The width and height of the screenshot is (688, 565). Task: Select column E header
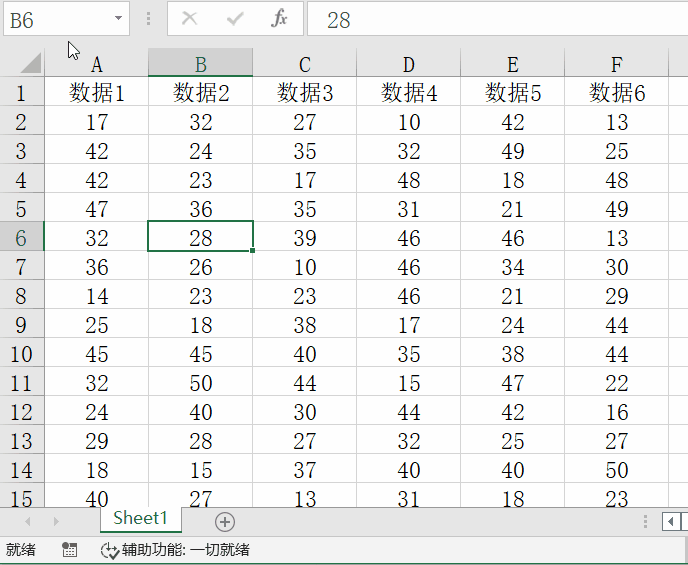tap(512, 64)
